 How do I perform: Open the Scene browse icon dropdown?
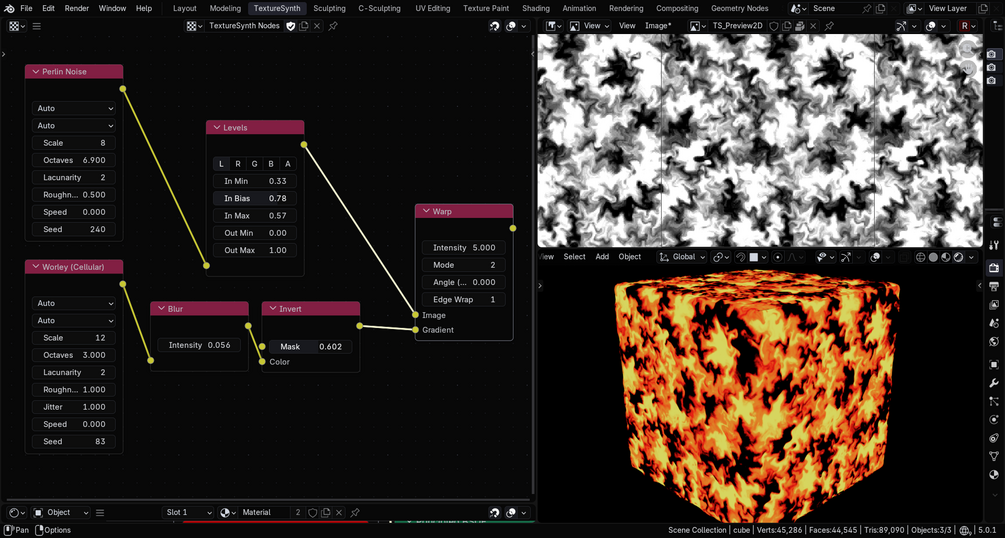(799, 8)
